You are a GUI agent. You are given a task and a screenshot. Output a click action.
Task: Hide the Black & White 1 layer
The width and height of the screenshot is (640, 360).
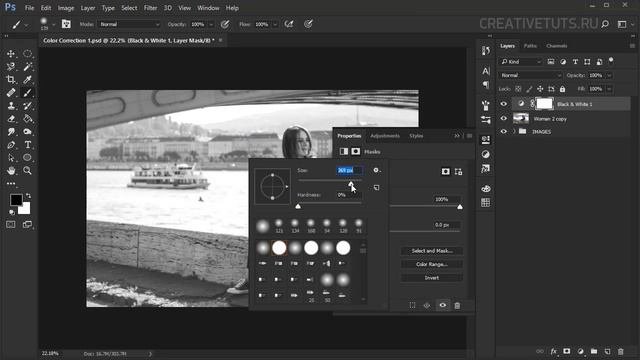tap(503, 104)
